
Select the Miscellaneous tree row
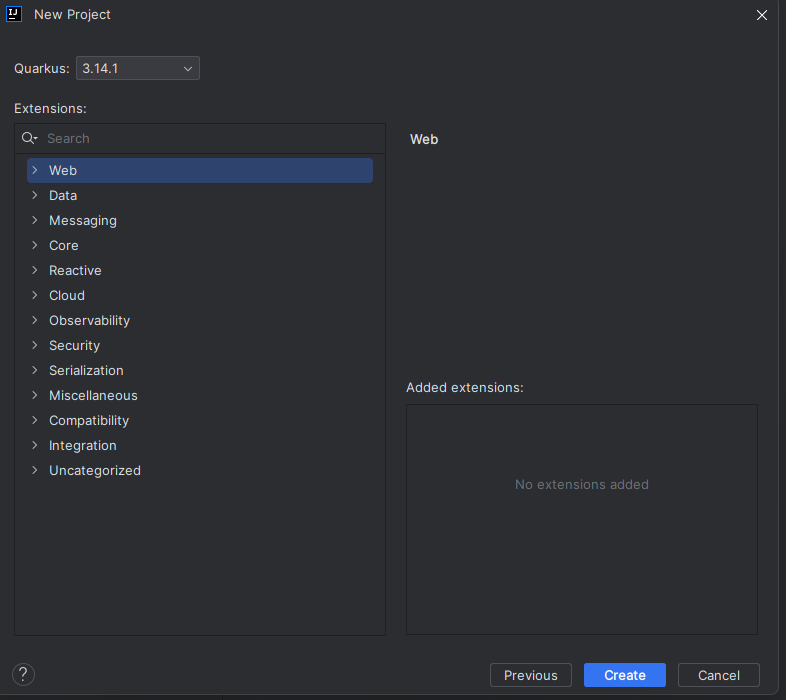click(200, 396)
